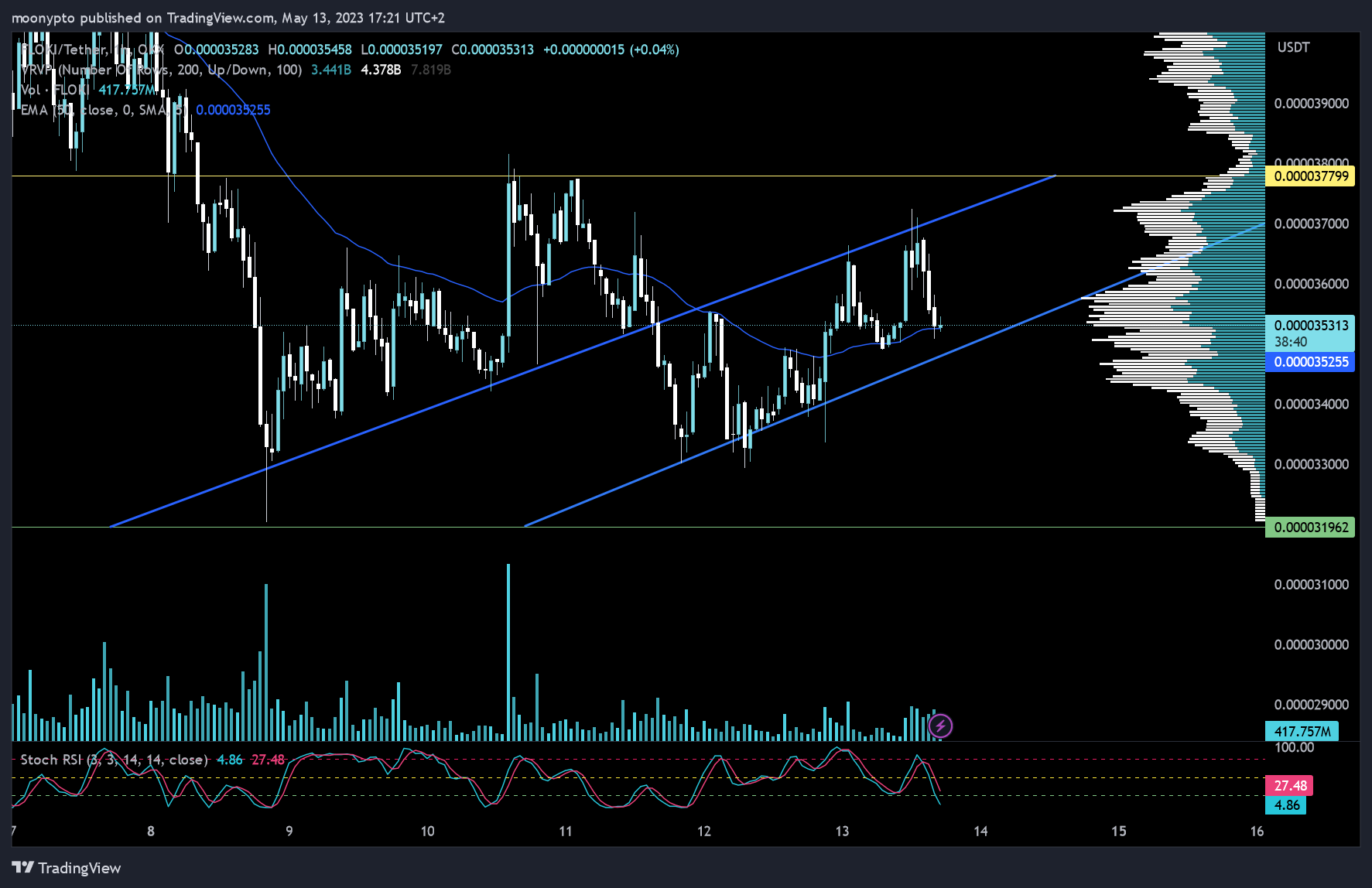
Task: Click the close value C0.000035313 in header
Action: coord(493,50)
